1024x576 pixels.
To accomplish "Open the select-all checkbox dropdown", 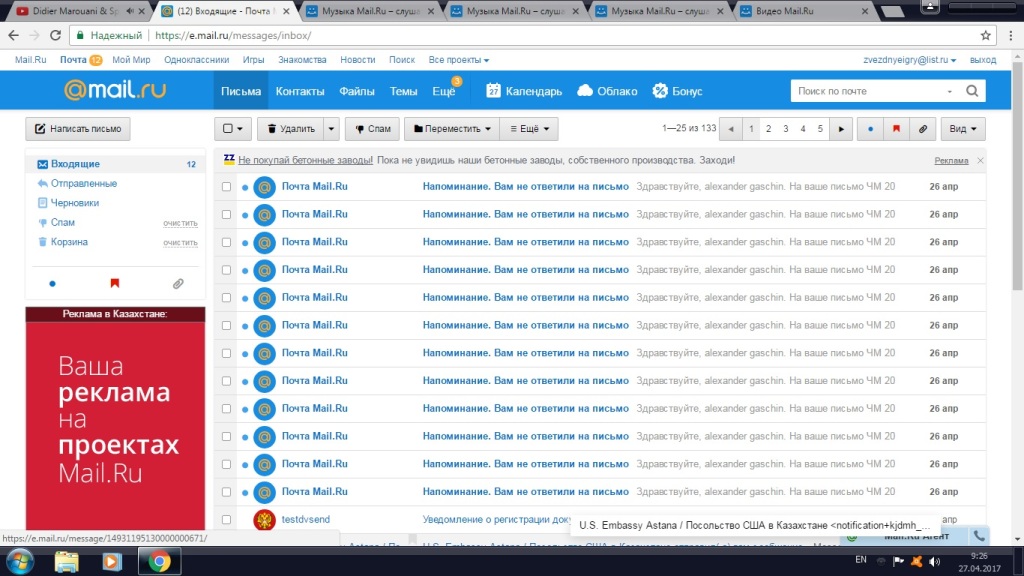I will click(x=232, y=129).
